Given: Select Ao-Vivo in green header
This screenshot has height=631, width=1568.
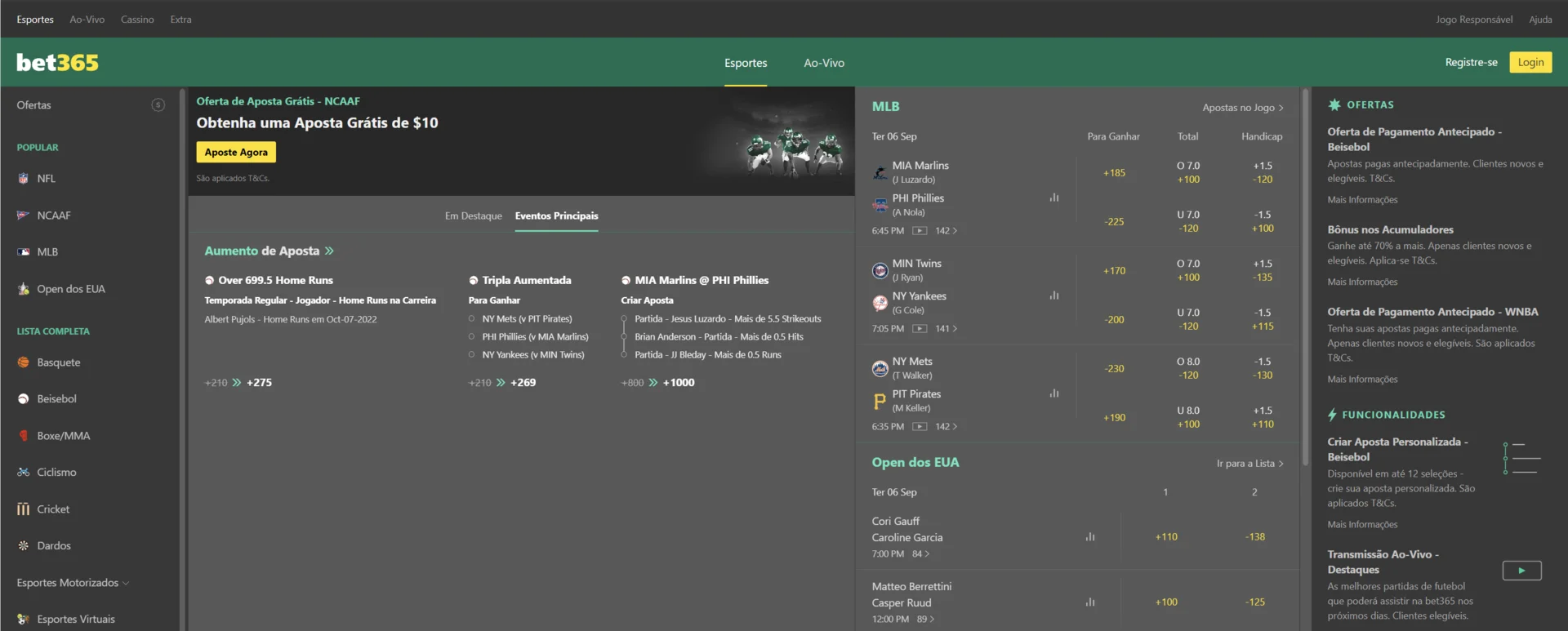Looking at the screenshot, I should click(x=824, y=63).
